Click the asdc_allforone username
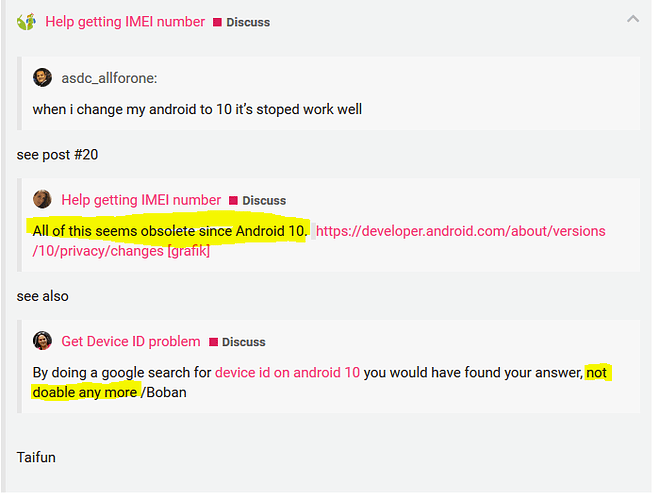 point(109,78)
